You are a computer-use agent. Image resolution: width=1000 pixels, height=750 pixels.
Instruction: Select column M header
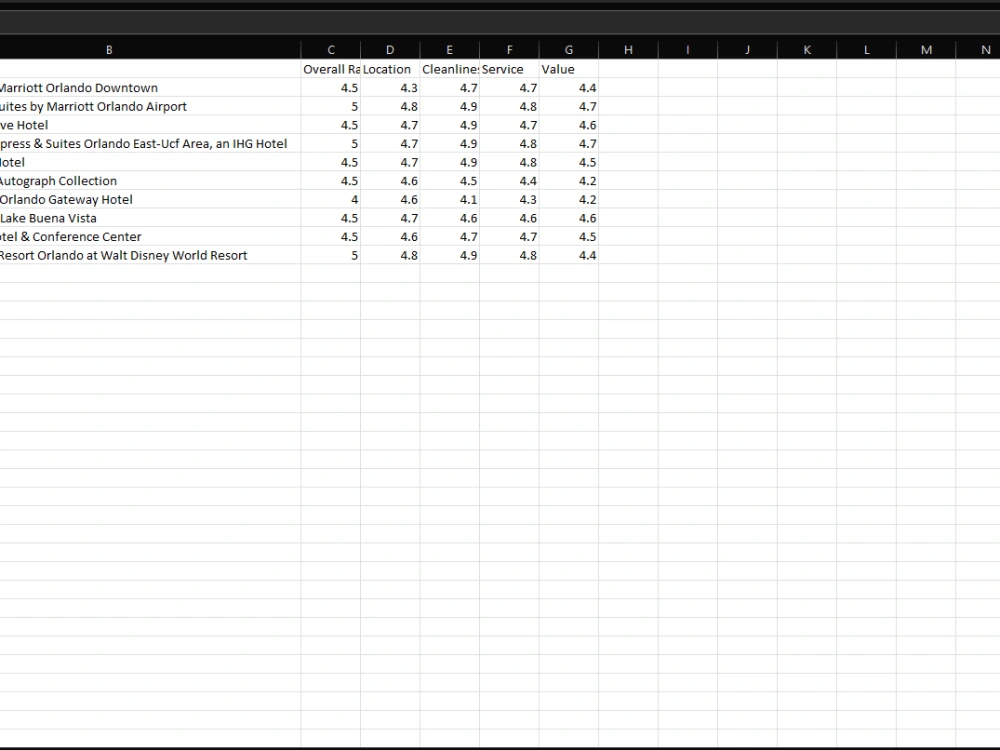(926, 50)
